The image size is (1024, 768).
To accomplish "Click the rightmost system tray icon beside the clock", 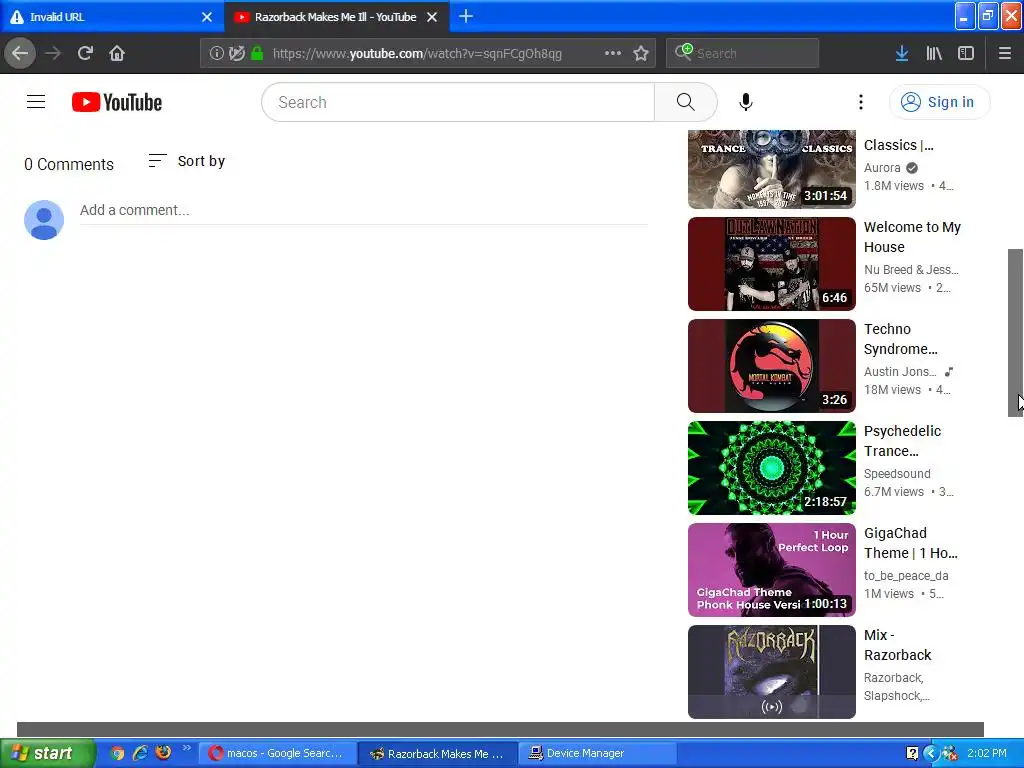I will (950, 753).
